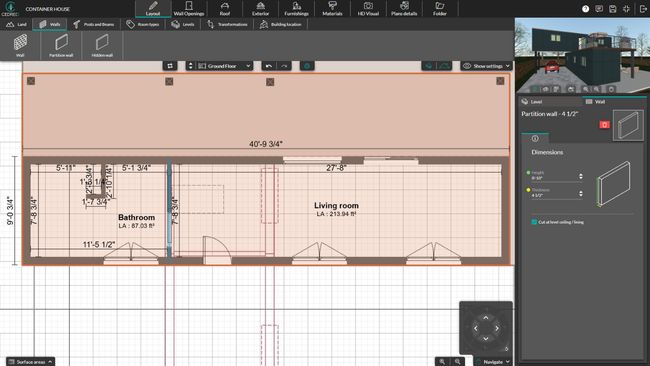The height and width of the screenshot is (366, 650).
Task: Open the Building location tool
Action: [x=281, y=24]
